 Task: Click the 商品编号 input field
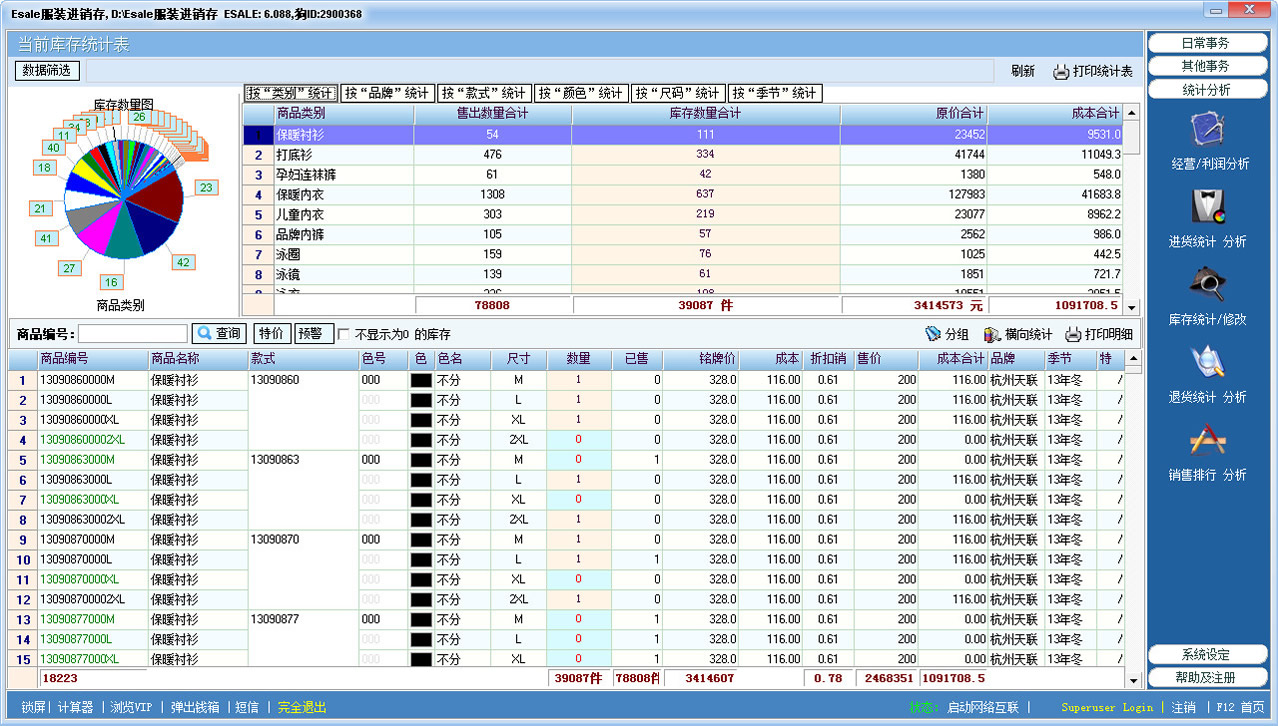(x=133, y=334)
